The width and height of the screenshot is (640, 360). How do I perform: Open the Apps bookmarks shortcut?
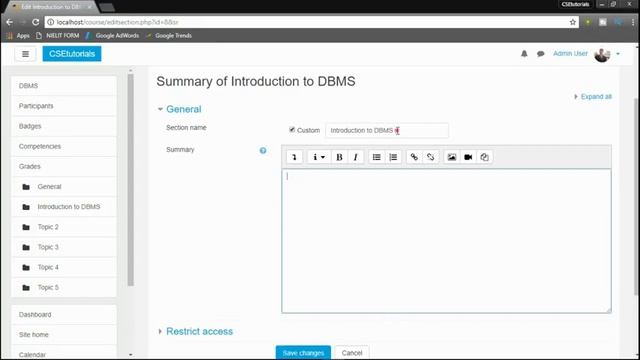(x=18, y=36)
